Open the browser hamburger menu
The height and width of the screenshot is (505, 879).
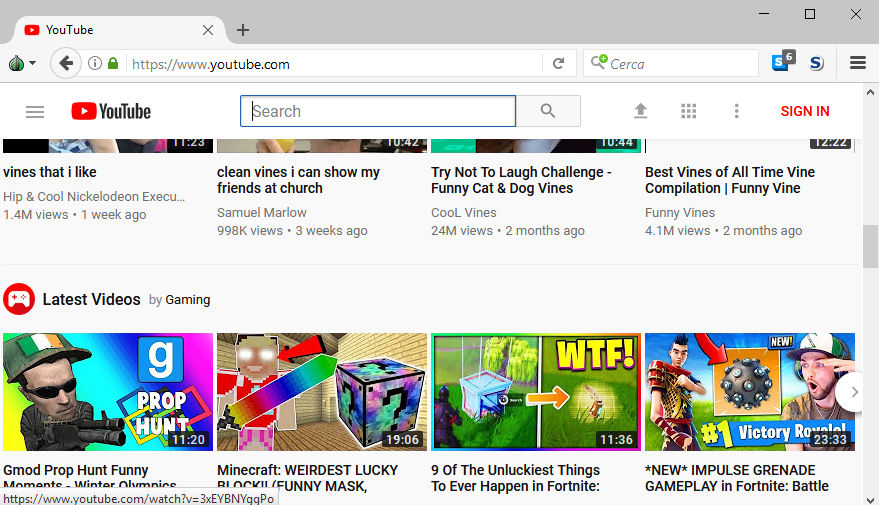(x=858, y=63)
